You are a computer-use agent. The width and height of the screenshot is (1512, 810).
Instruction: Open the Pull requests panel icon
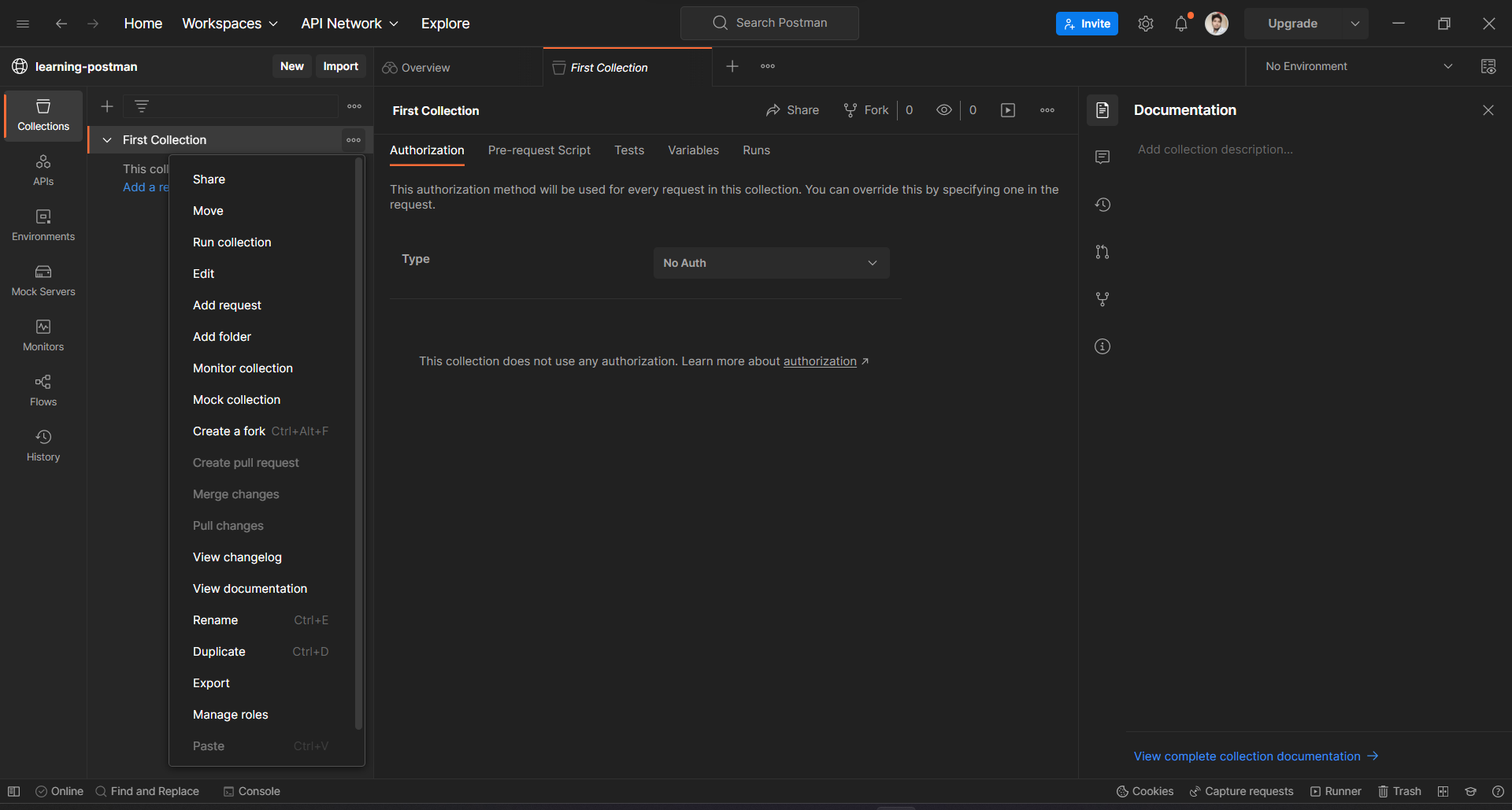(1102, 252)
